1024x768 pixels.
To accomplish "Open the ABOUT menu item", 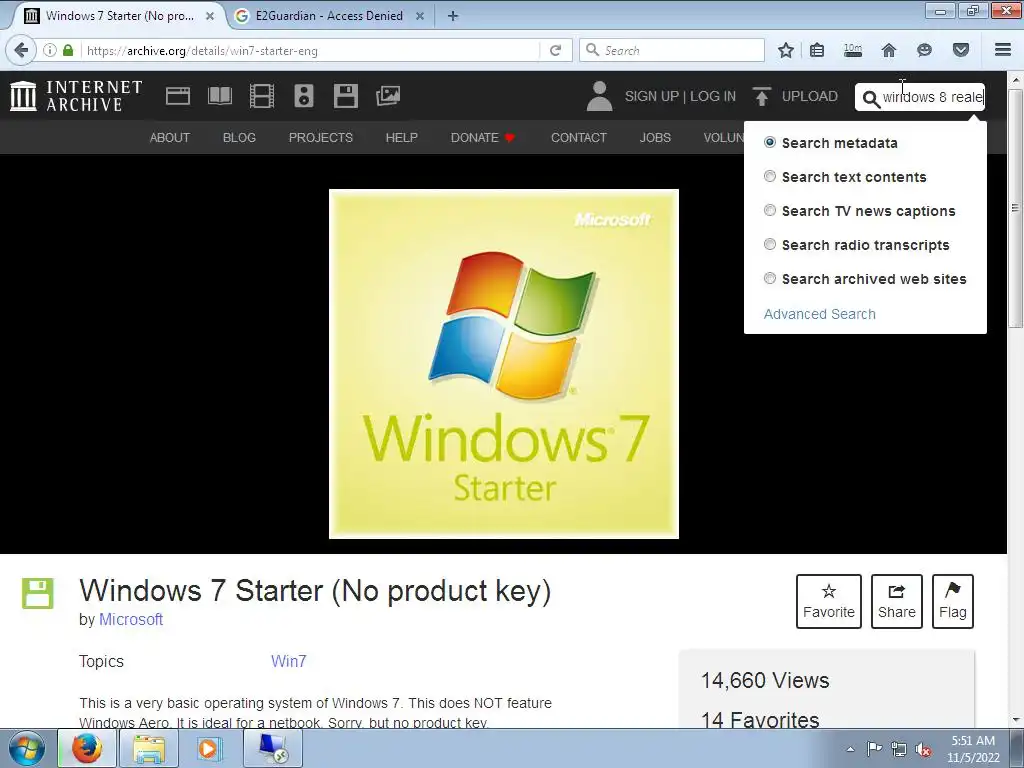I will [x=170, y=138].
